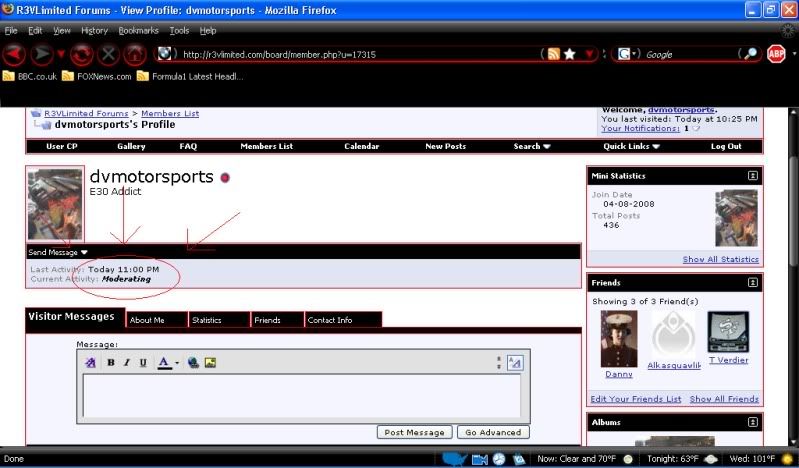Click the Go Advanced button
The image size is (799, 468).
tap(493, 432)
